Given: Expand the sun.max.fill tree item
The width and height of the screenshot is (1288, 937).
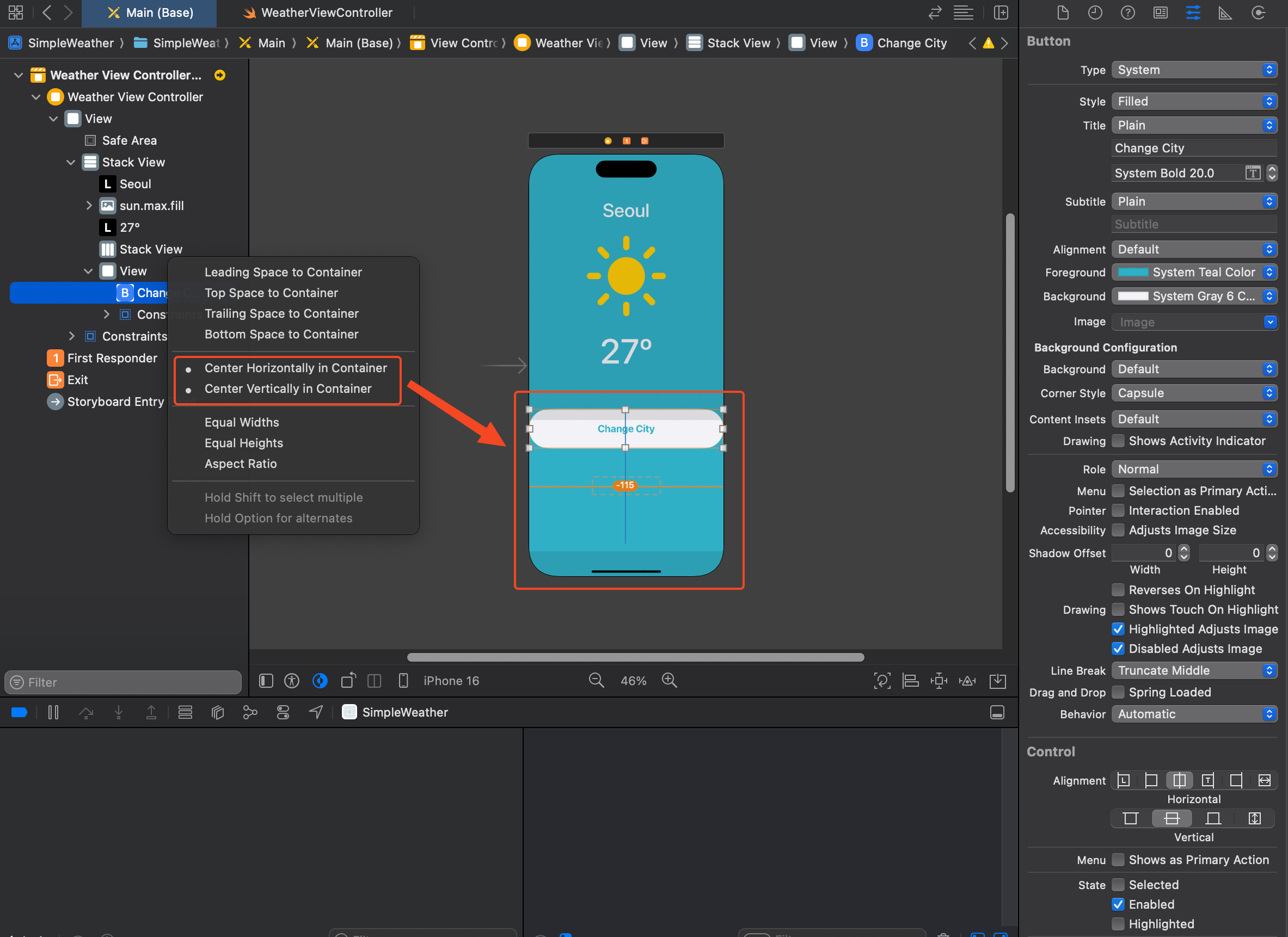Looking at the screenshot, I should 89,206.
